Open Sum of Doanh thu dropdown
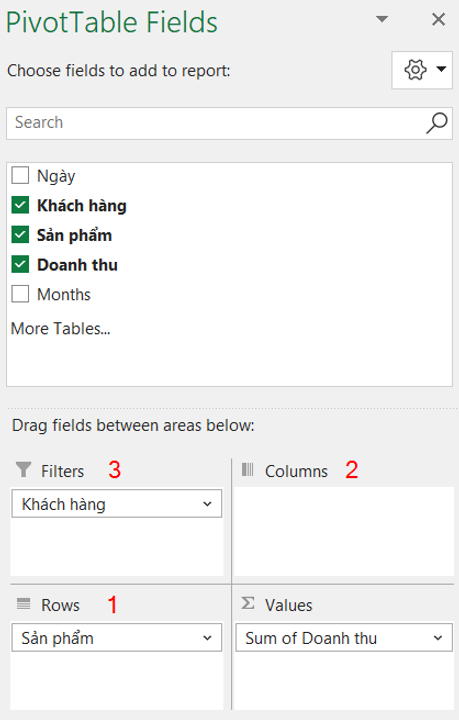 pos(438,638)
